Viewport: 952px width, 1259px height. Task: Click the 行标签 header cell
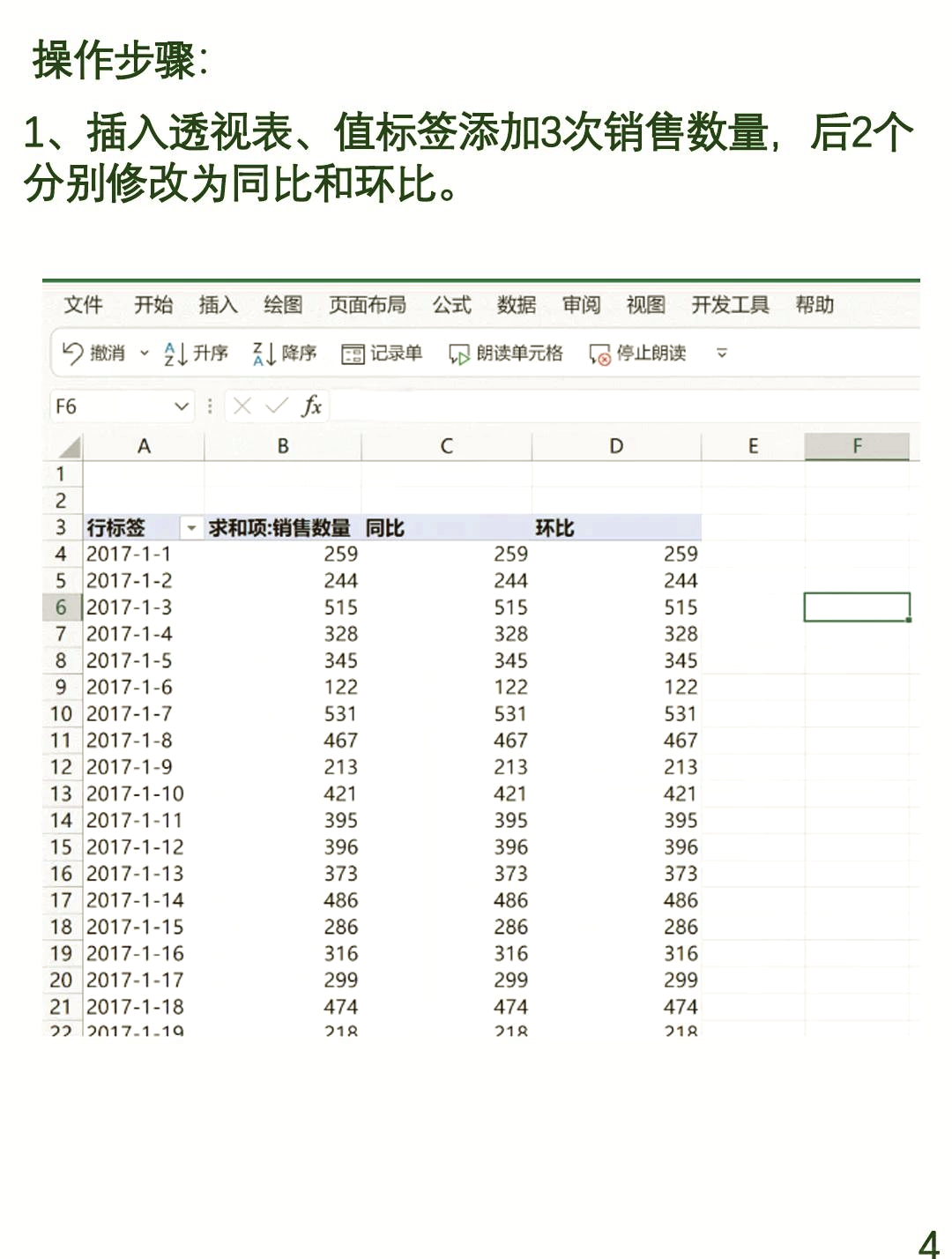point(131,528)
